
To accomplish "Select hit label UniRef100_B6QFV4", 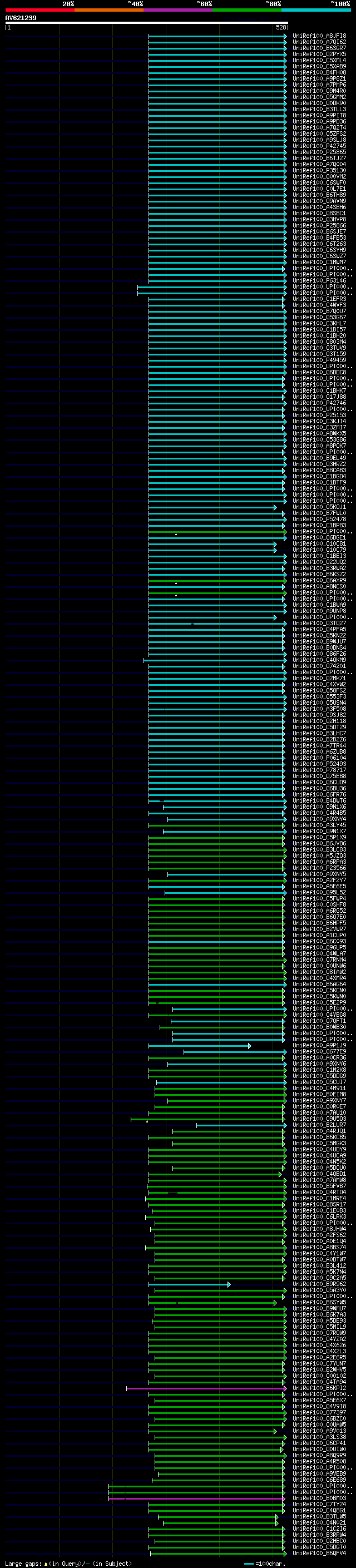I will click(x=319, y=1554).
